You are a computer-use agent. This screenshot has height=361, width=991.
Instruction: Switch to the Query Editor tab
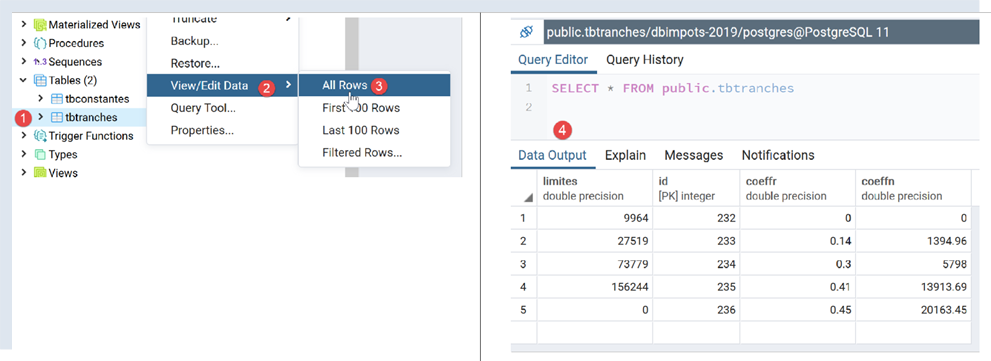[553, 60]
